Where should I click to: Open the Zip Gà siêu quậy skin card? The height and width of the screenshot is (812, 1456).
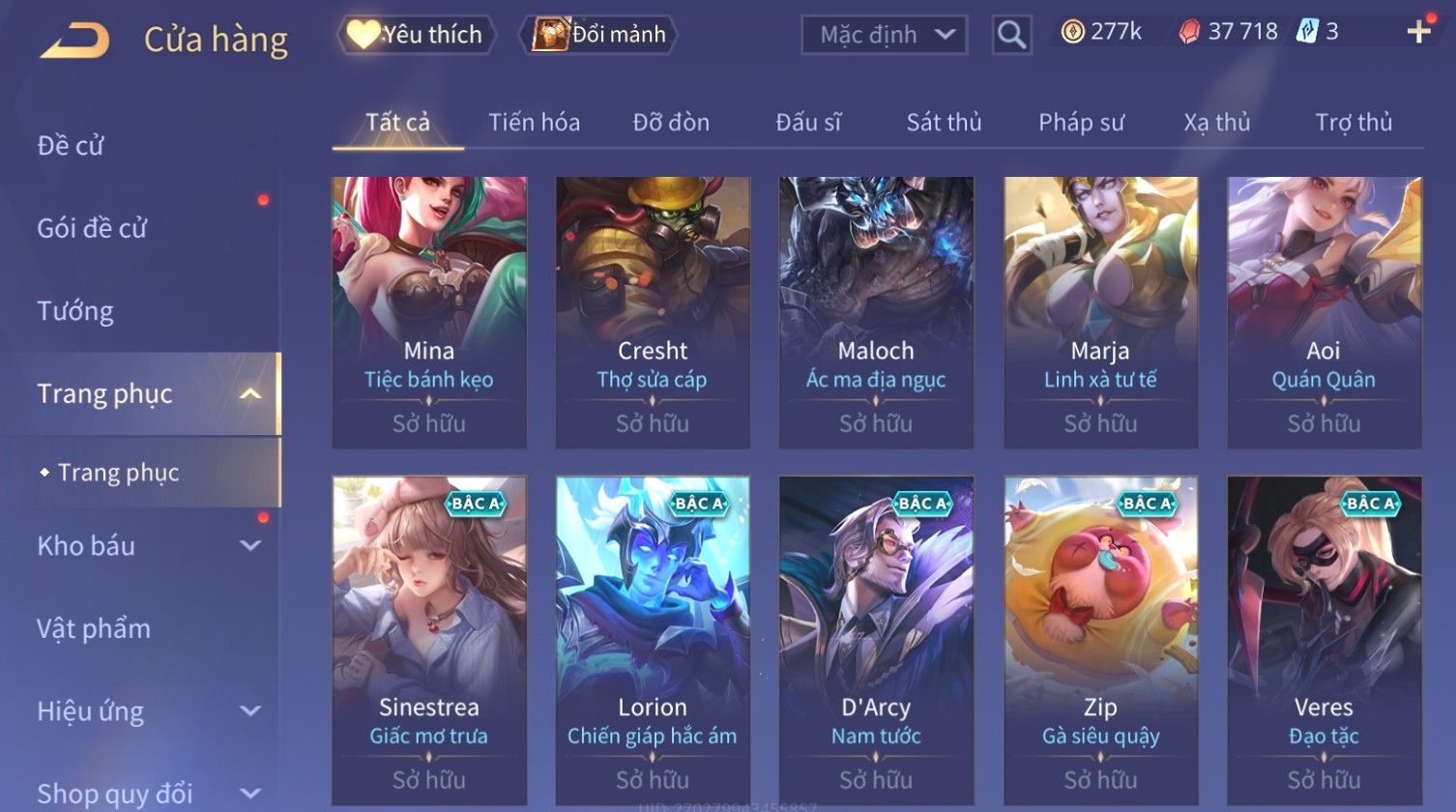coord(1100,640)
